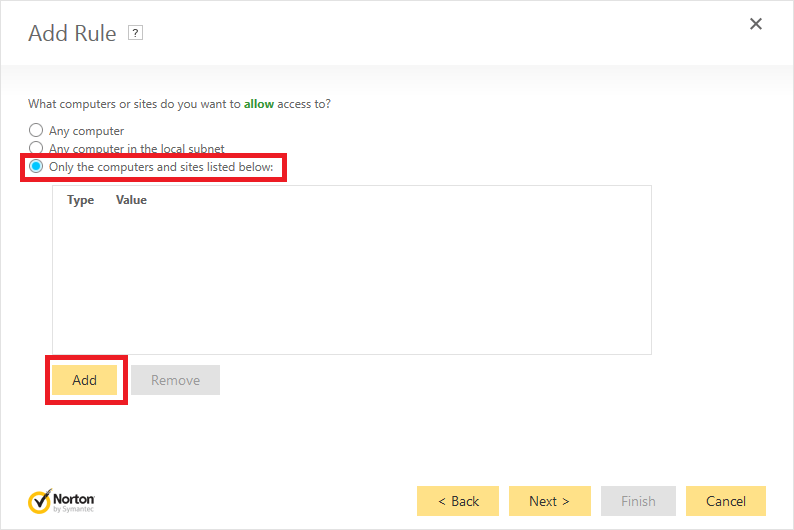Click inside the empty computers list box
Image resolution: width=794 pixels, height=530 pixels.
351,280
